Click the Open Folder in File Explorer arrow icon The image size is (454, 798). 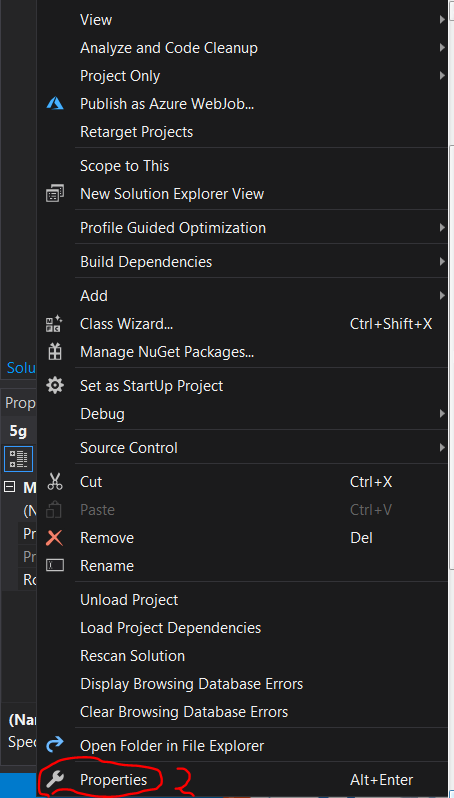54,746
